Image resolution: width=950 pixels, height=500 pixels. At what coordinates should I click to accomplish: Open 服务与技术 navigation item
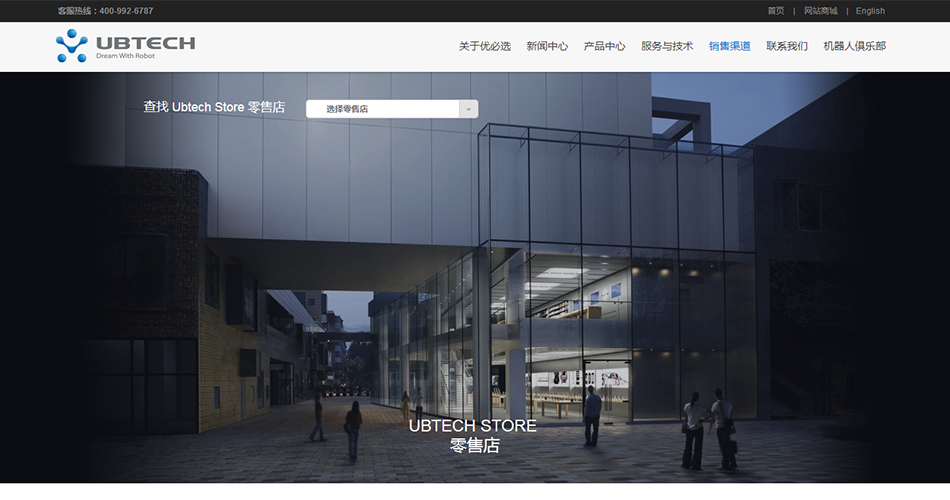tap(667, 46)
